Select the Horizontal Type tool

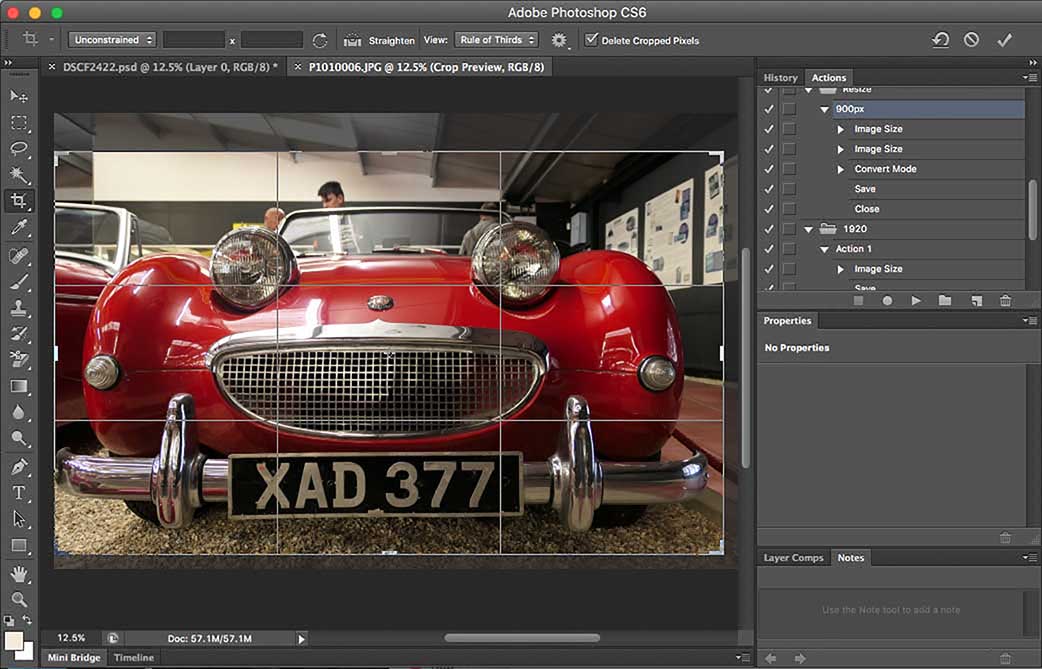[x=19, y=493]
